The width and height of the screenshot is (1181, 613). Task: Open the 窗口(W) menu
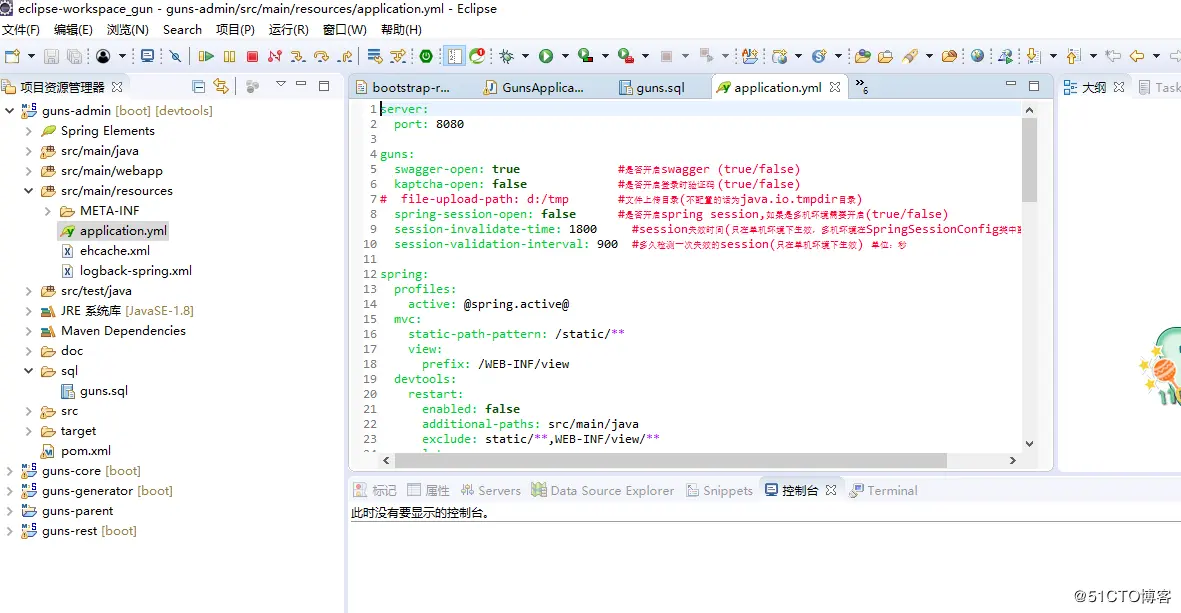click(x=344, y=29)
